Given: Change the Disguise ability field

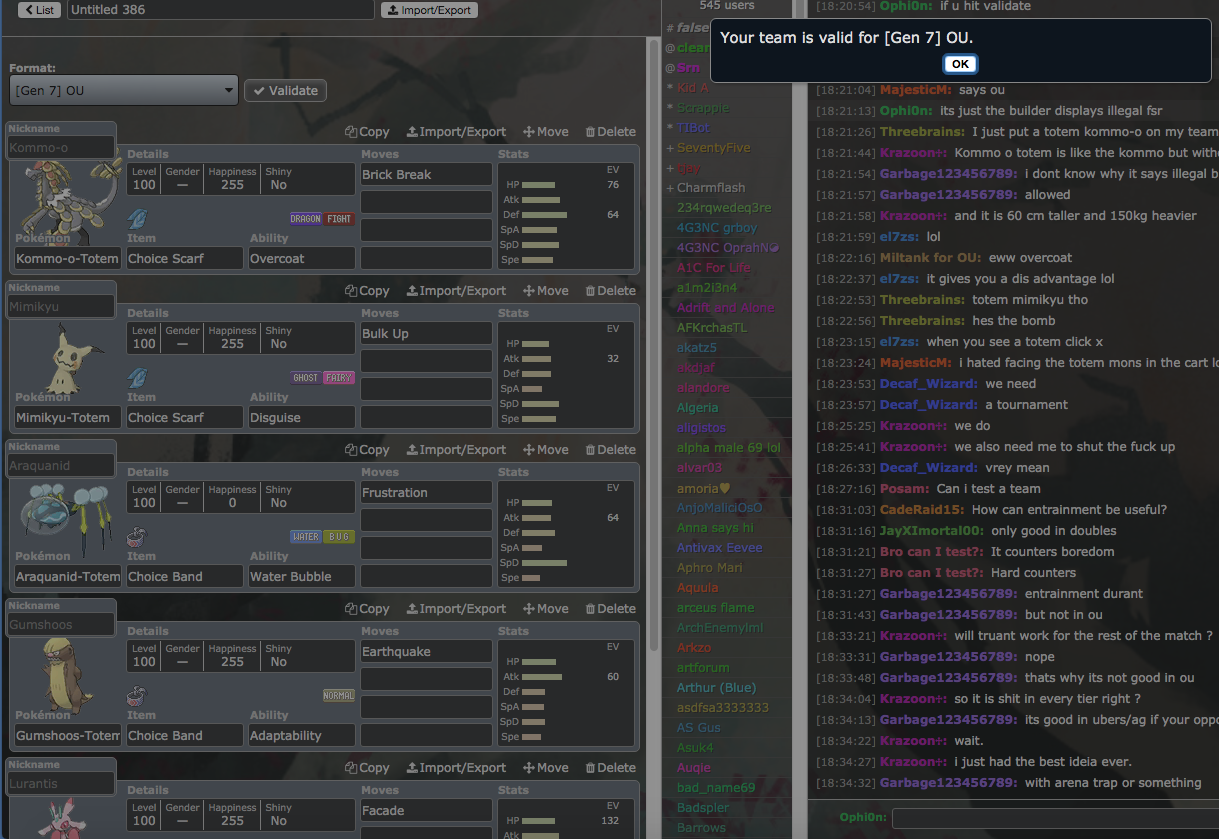Looking at the screenshot, I should click(301, 417).
